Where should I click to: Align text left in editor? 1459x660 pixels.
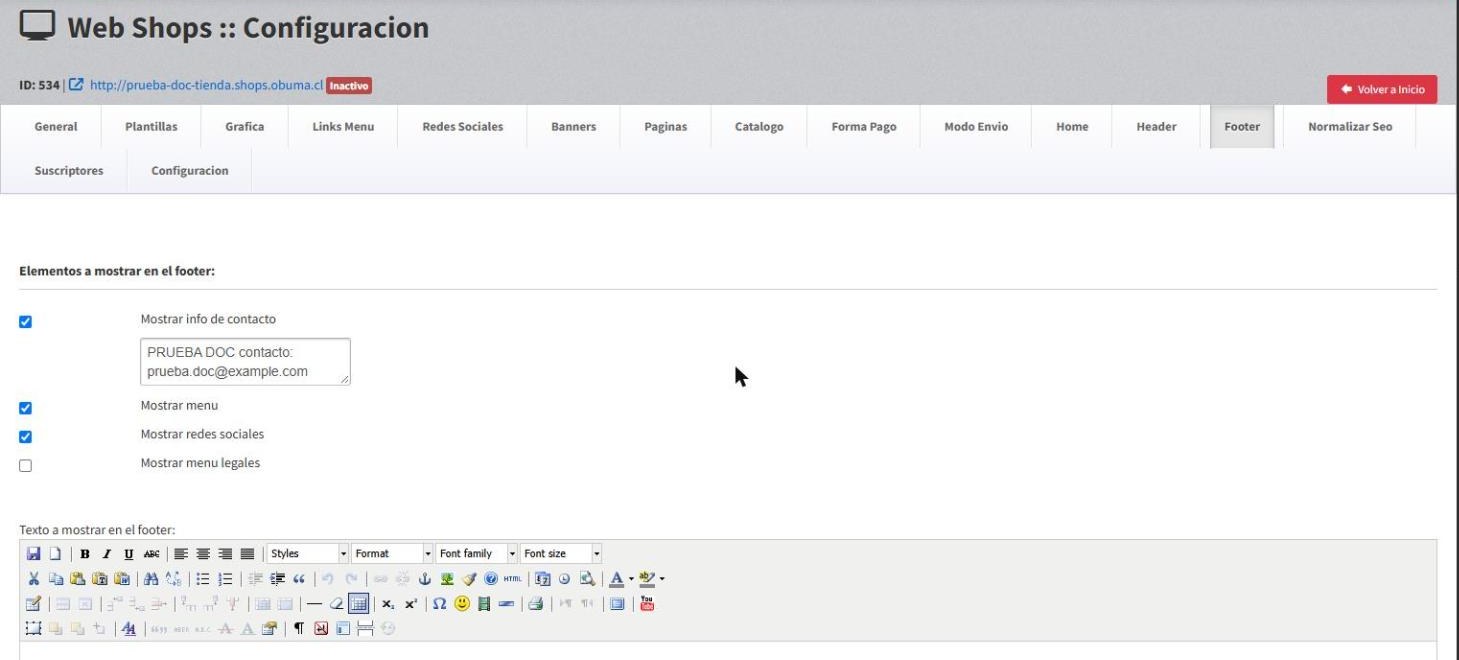pyautogui.click(x=180, y=553)
